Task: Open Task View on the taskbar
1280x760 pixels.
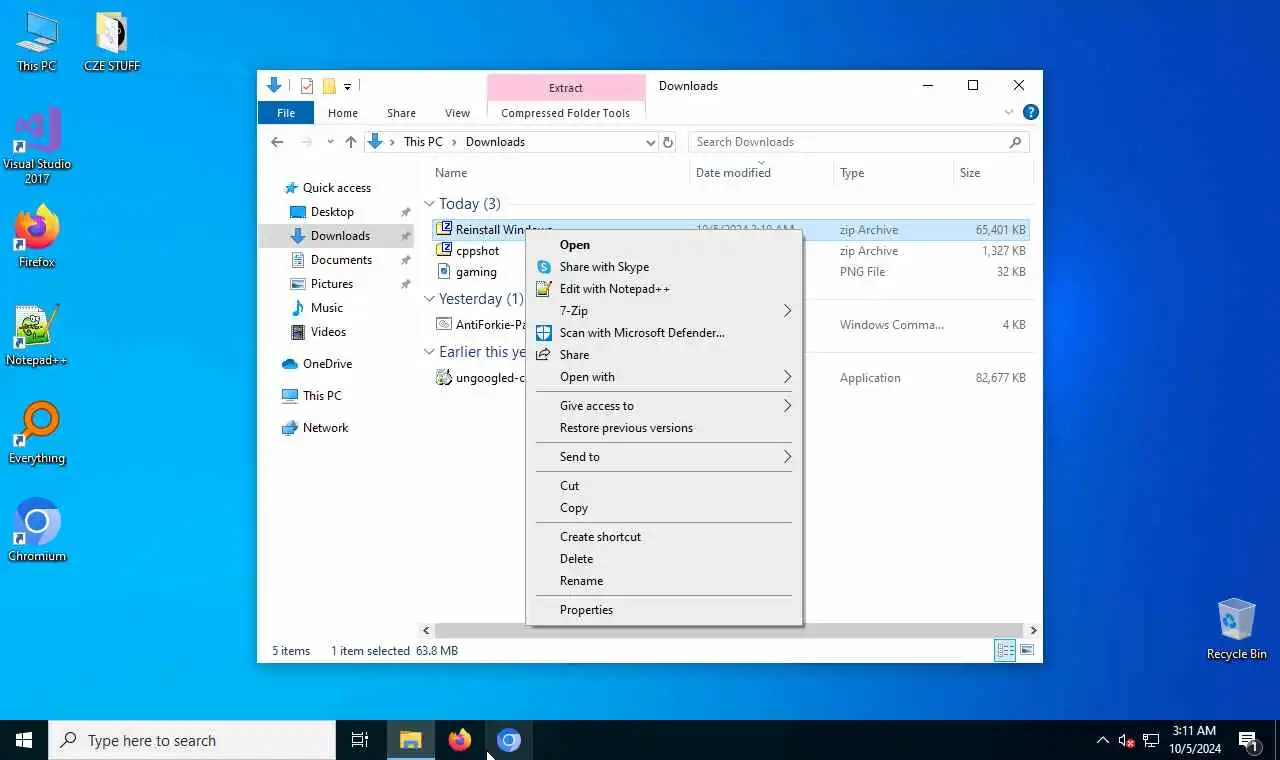Action: pyautogui.click(x=360, y=740)
